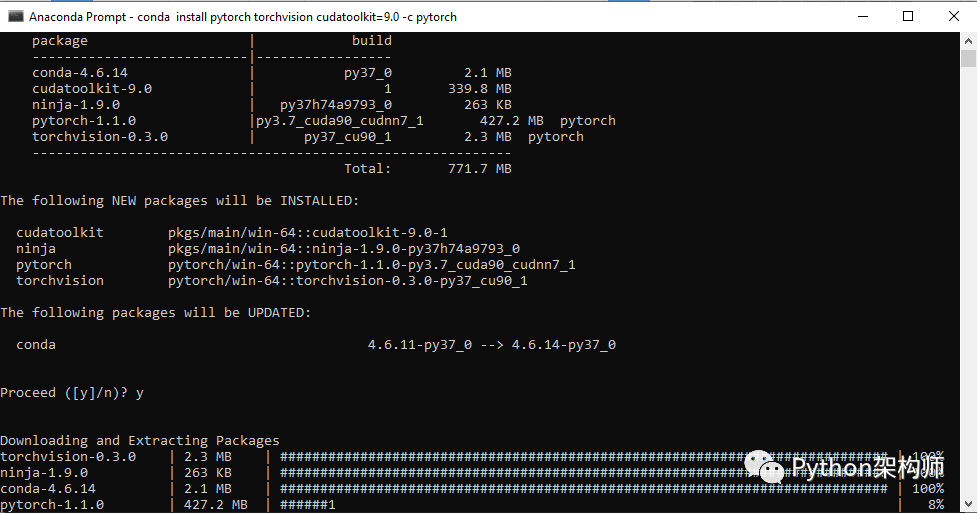Click 'pytorch-1.1.0' in the package table

[x=83, y=120]
